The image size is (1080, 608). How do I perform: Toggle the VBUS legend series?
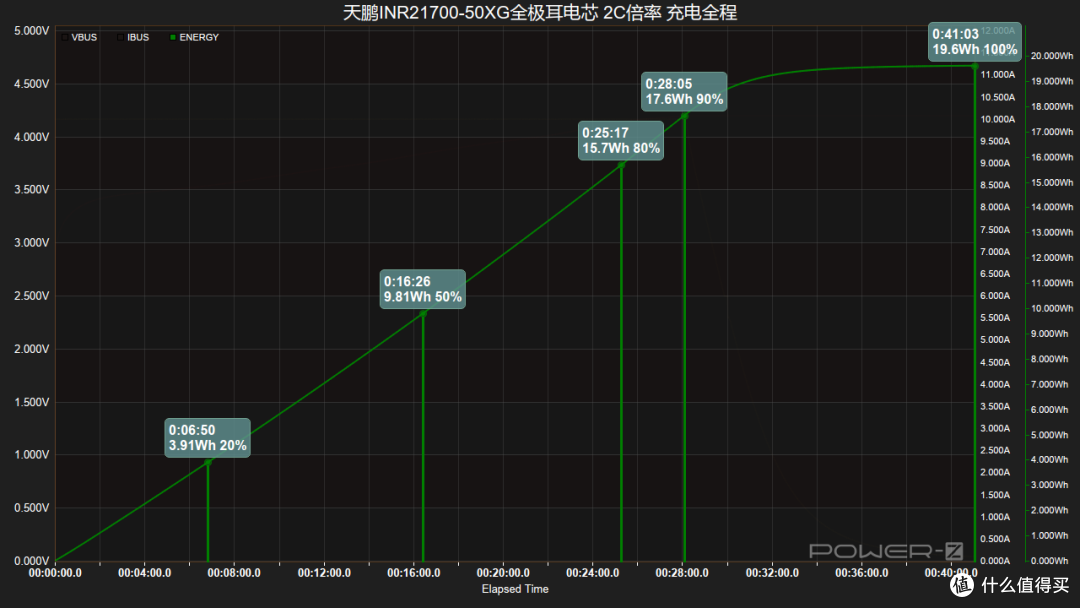pos(79,37)
